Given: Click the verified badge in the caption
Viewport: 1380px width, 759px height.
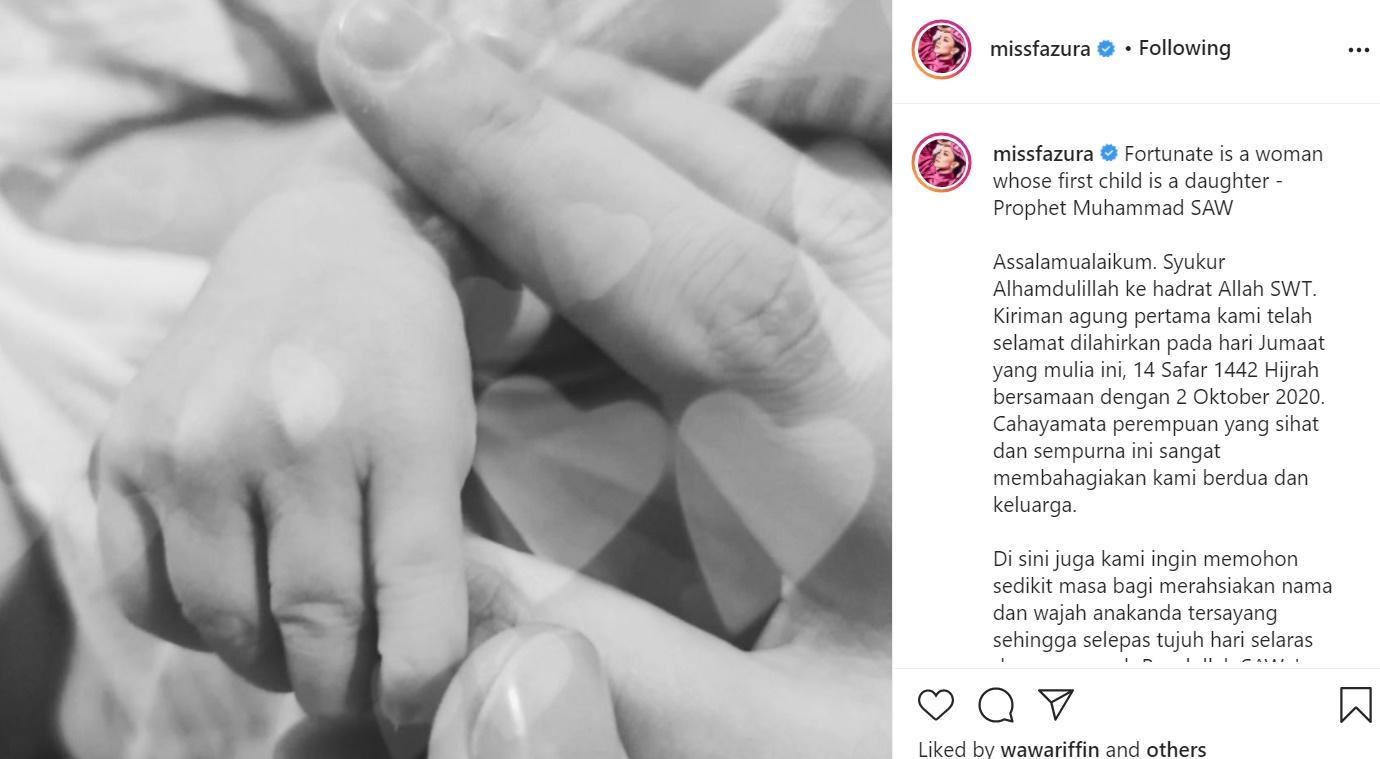Looking at the screenshot, I should (1109, 154).
